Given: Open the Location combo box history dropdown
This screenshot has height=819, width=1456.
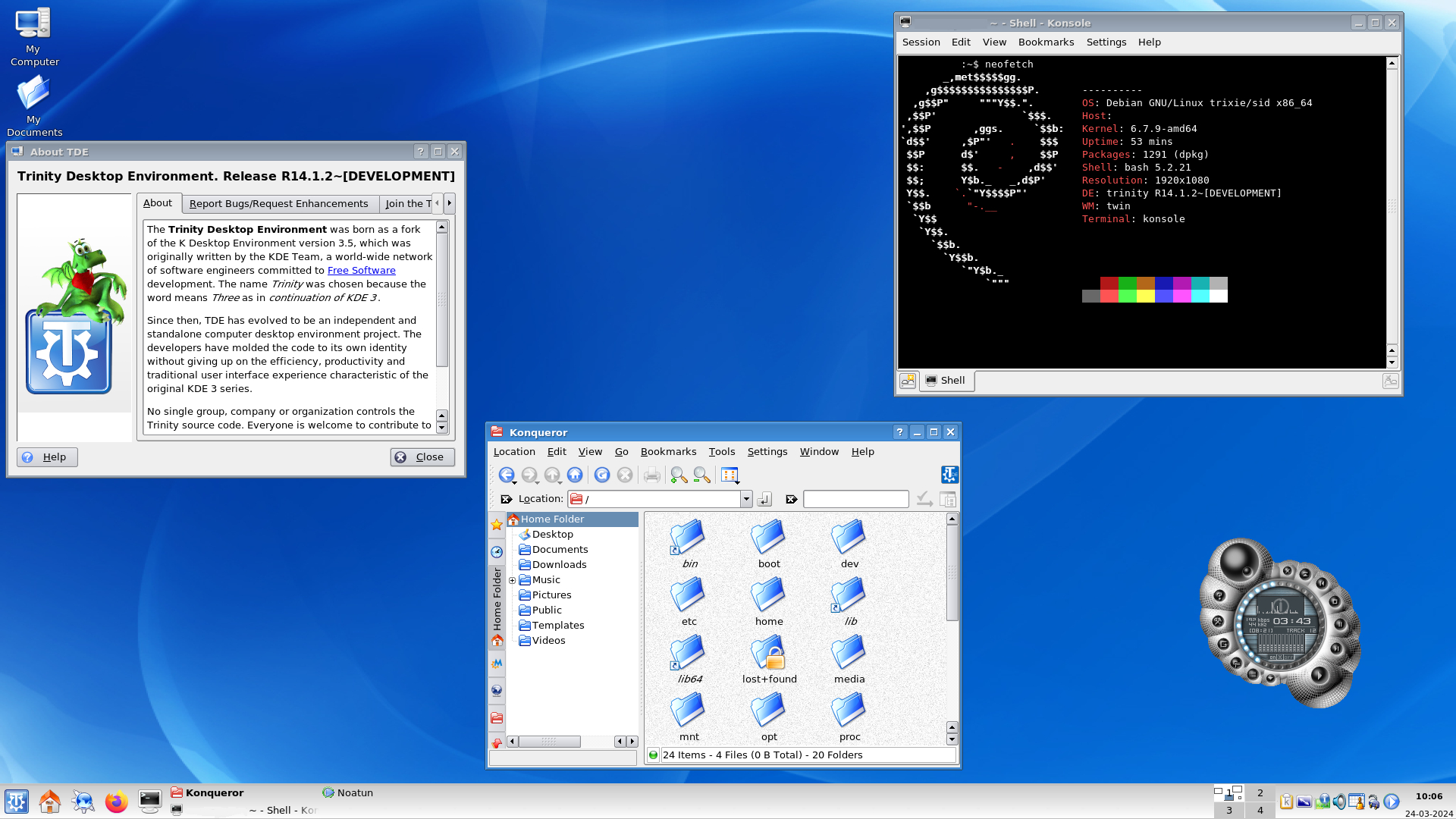Looking at the screenshot, I should 746,499.
